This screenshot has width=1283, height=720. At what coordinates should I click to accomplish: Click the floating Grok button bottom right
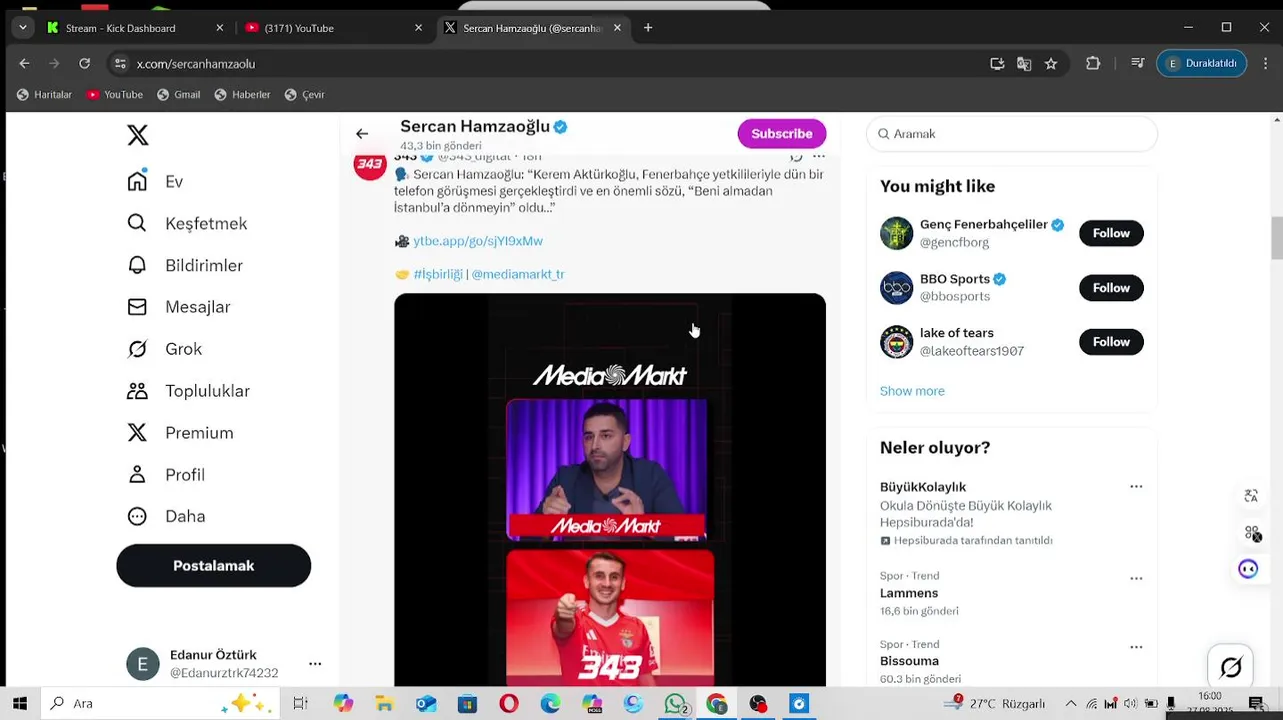(x=1231, y=667)
